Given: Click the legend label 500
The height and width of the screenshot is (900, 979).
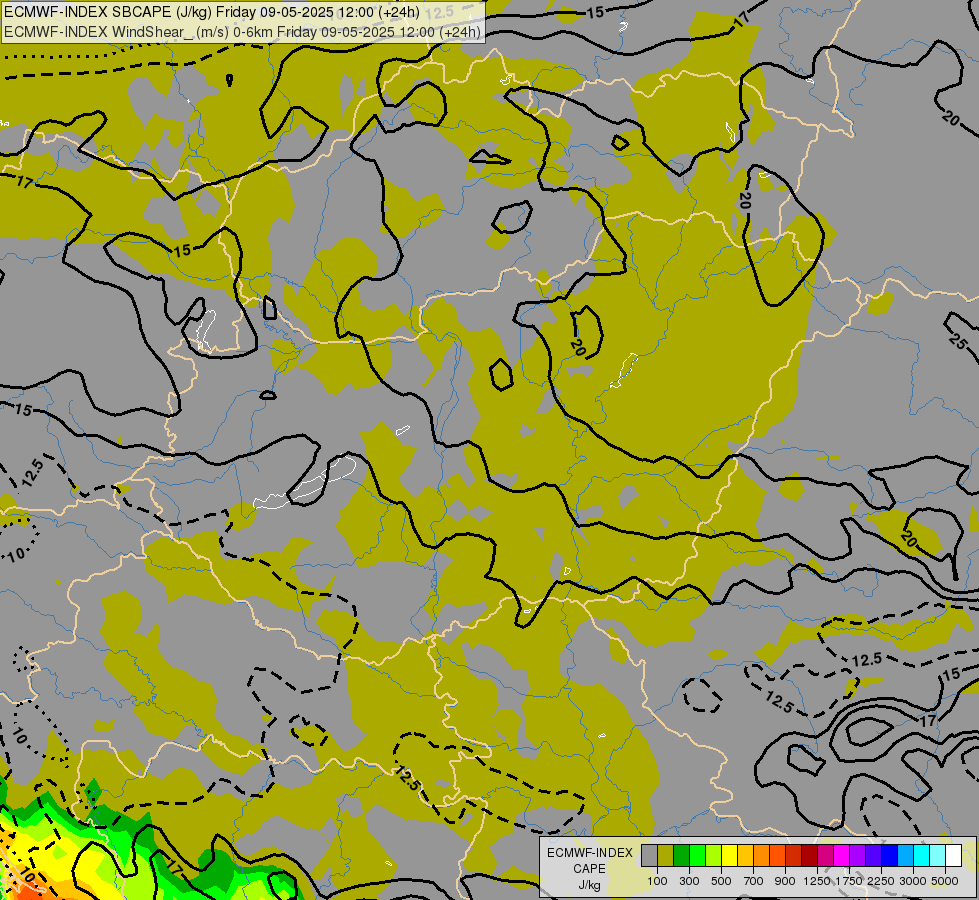Looking at the screenshot, I should click(721, 881).
